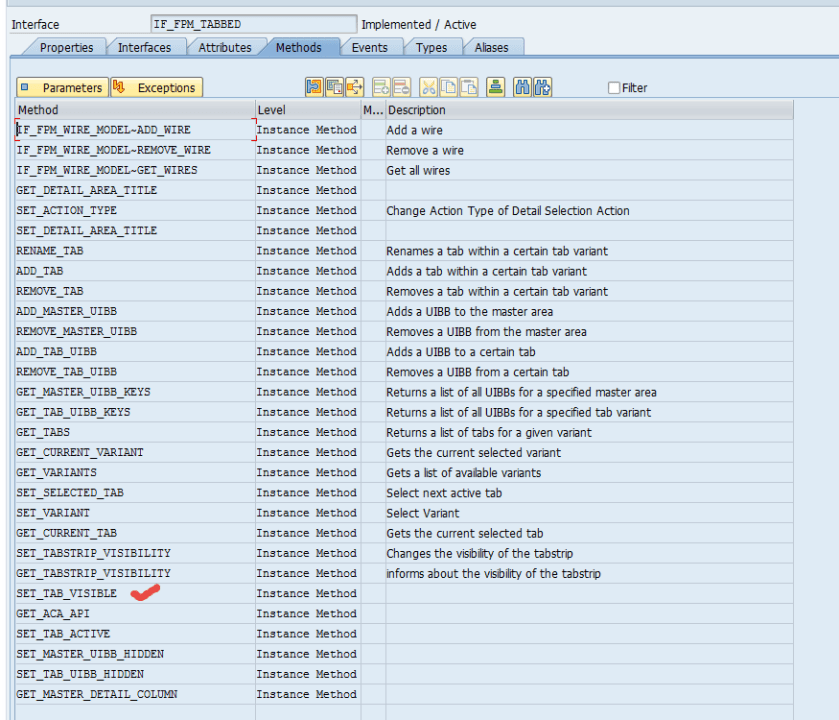
Task: Click description 'Adds a UIBB to the master area'
Action: point(469,312)
